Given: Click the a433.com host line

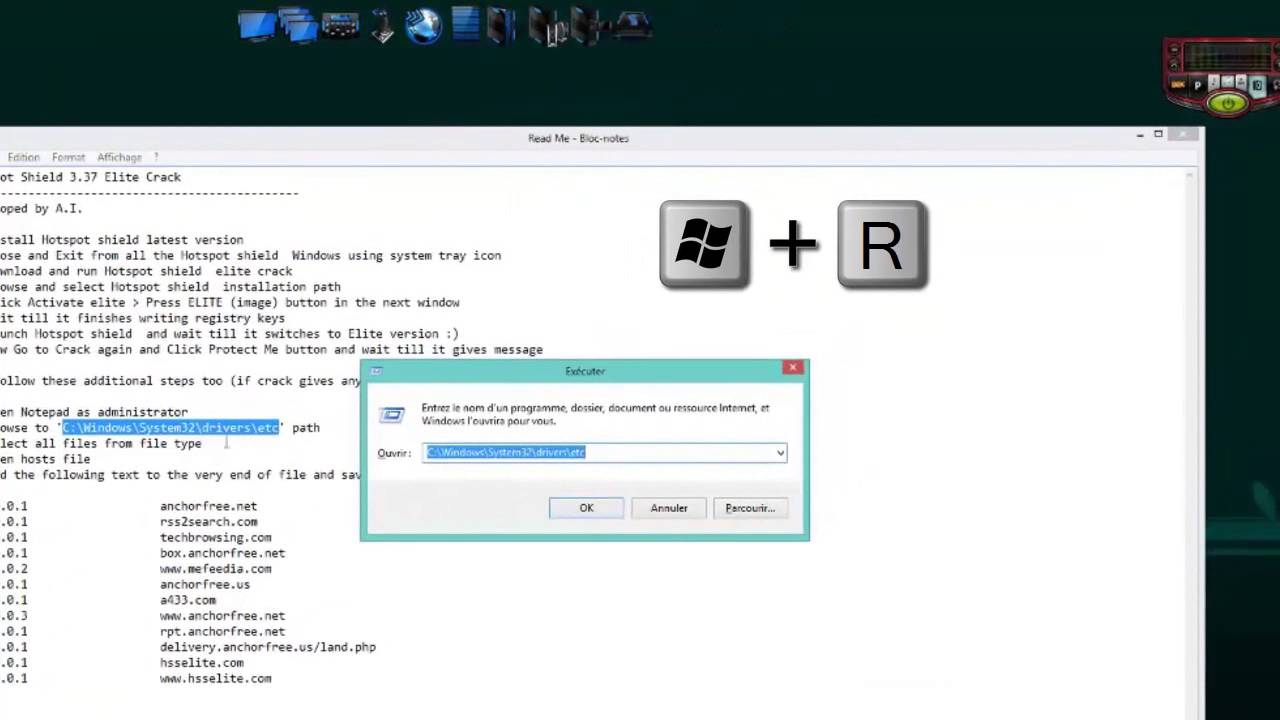Looking at the screenshot, I should point(187,600).
